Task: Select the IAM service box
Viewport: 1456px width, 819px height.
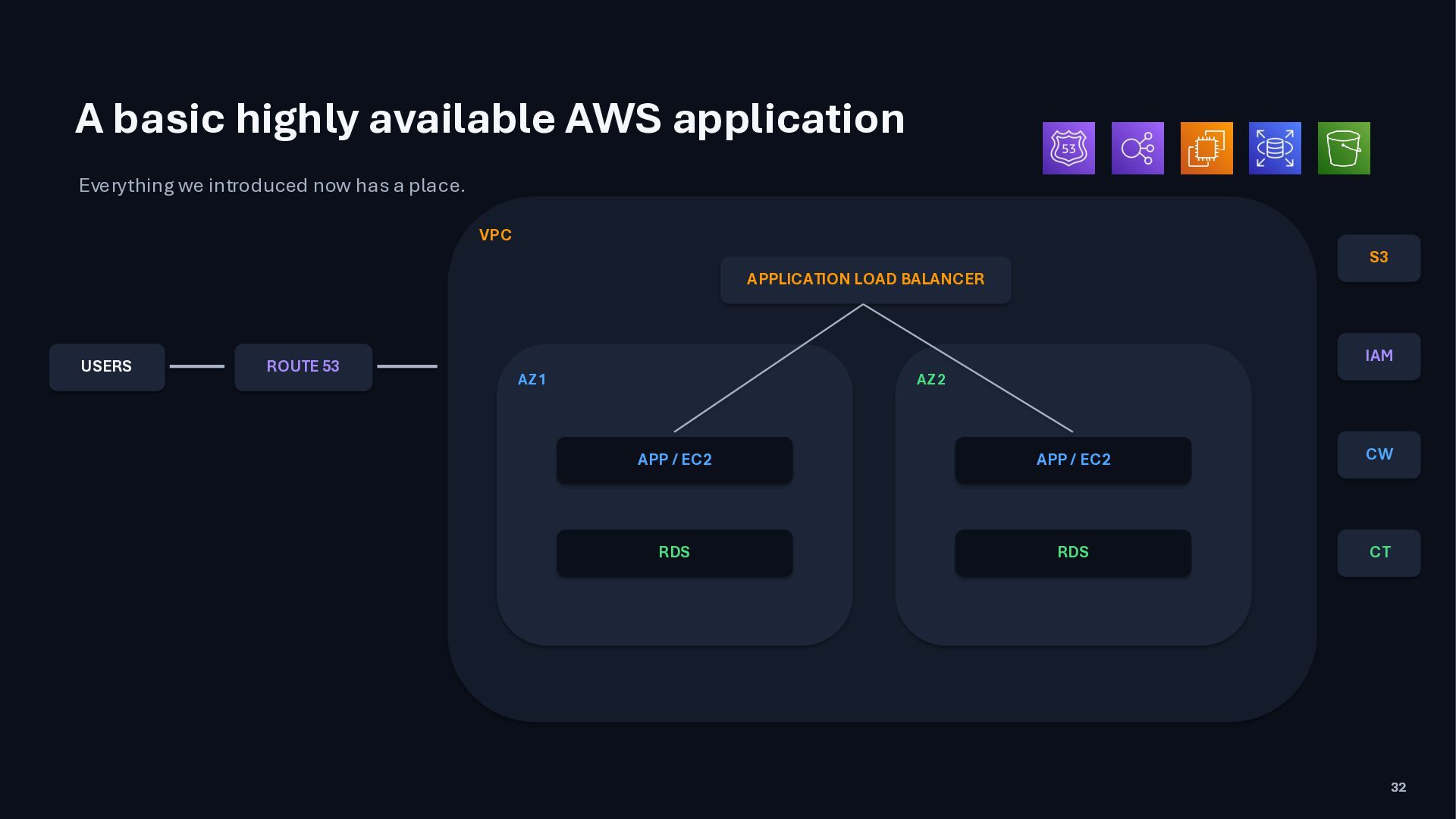Action: tap(1379, 356)
